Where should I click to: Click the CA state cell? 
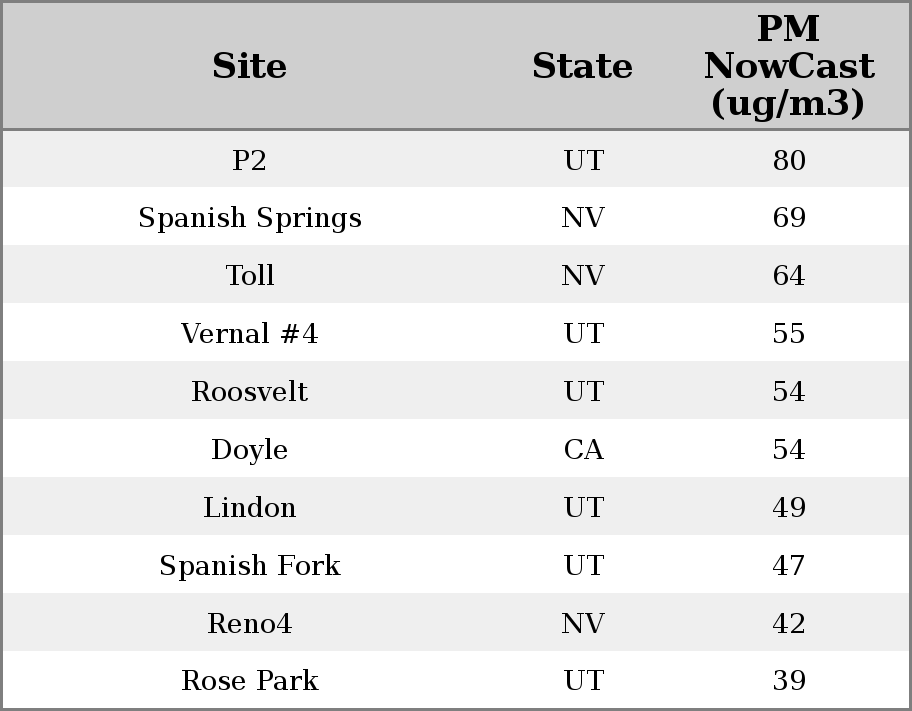click(583, 450)
